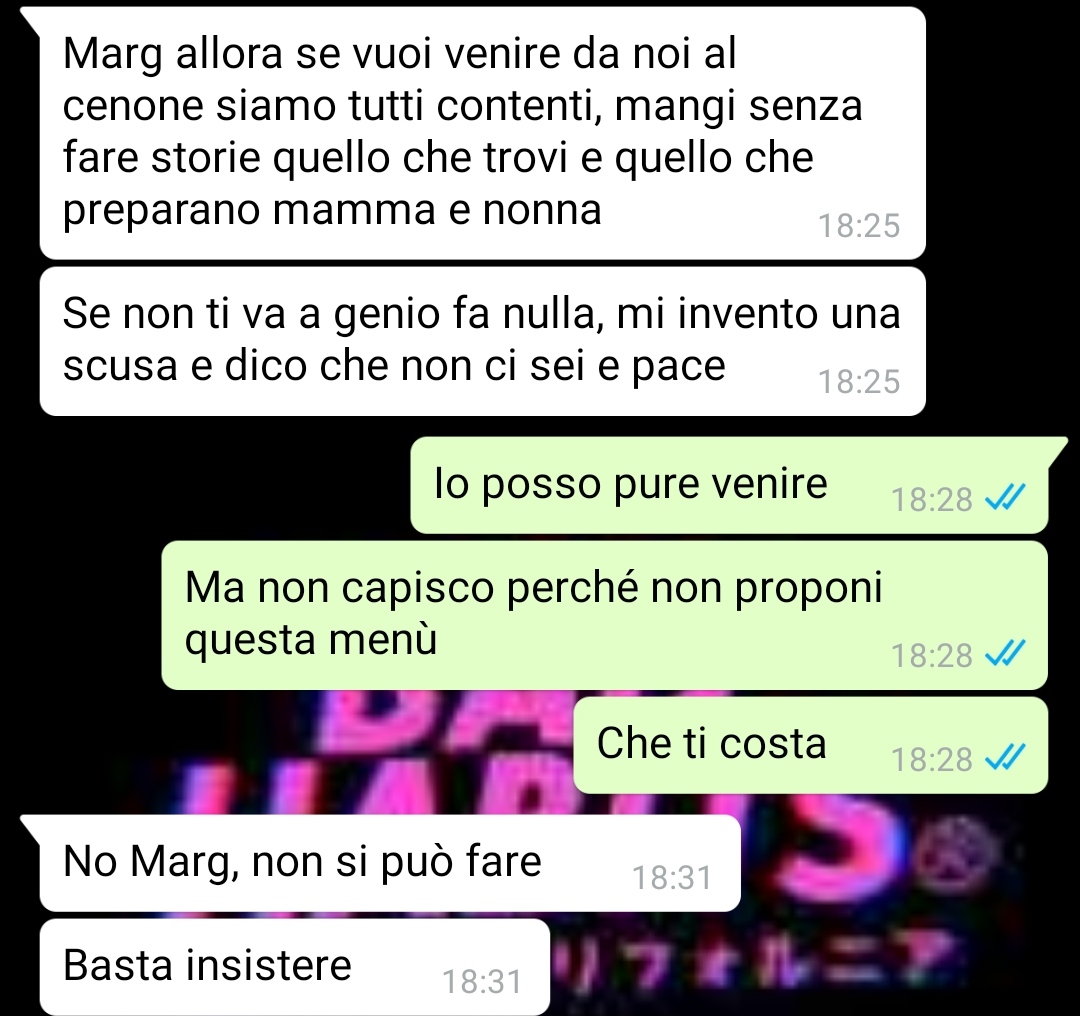Click 18:31 timestamp on 'No Marg' message
1080x1016 pixels.
coord(672,878)
